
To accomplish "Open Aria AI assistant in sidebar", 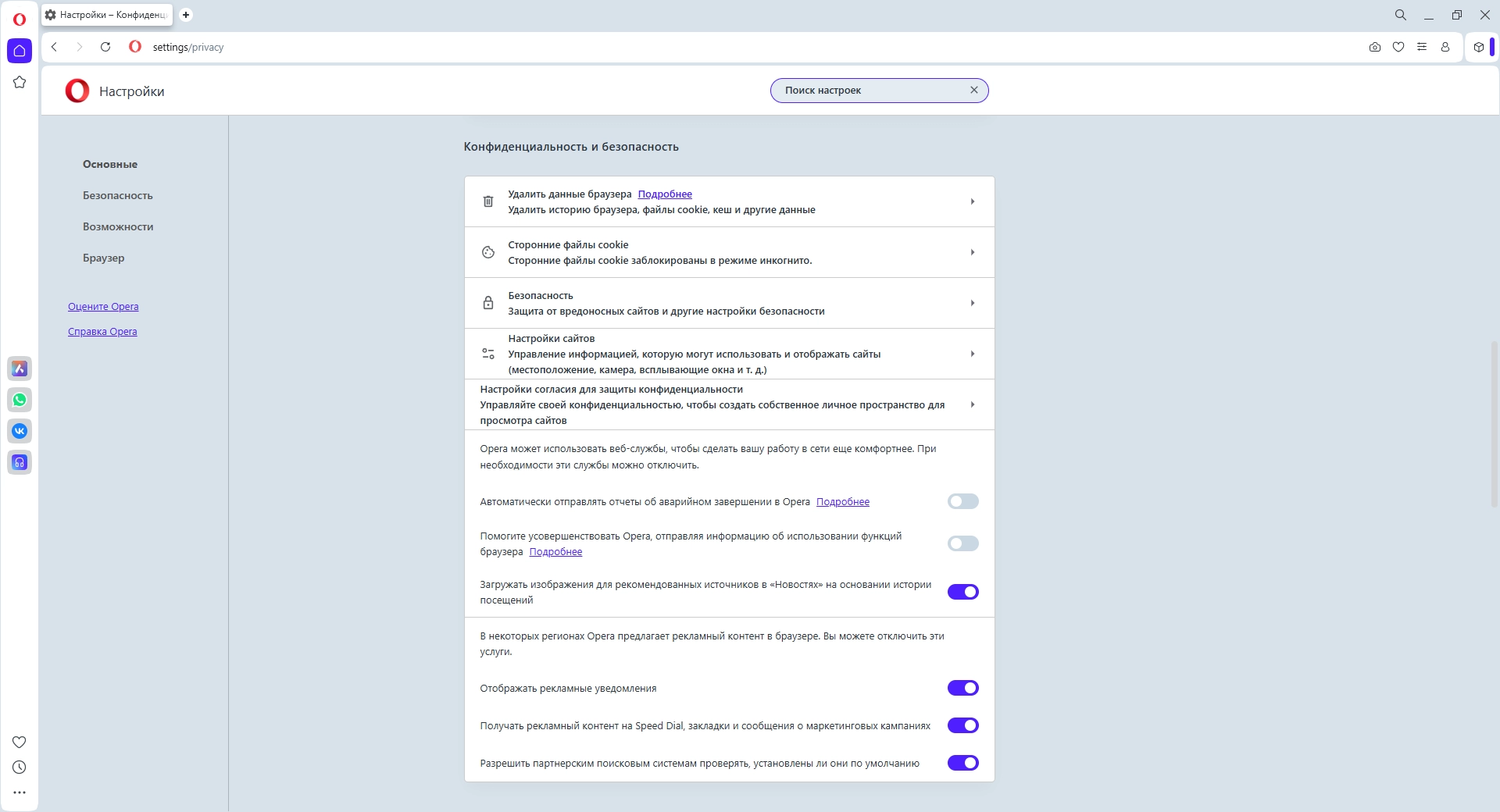I will click(x=20, y=369).
